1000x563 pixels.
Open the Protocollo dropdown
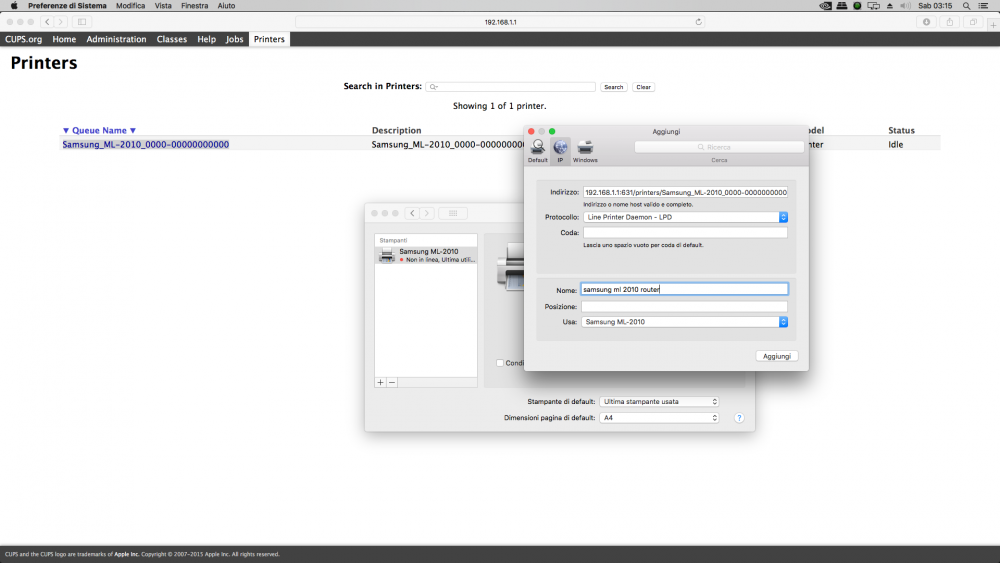click(685, 217)
